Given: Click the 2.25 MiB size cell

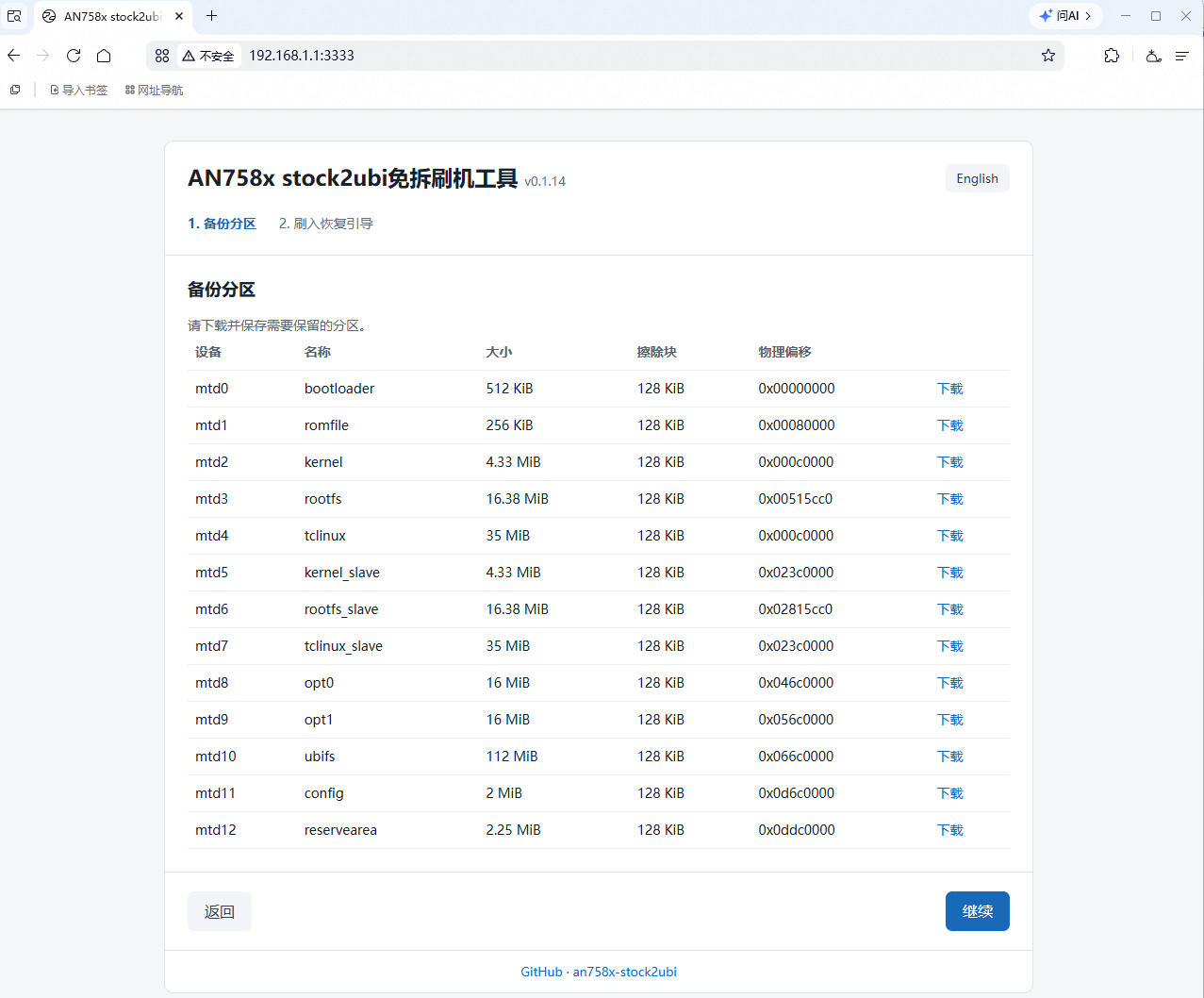Looking at the screenshot, I should click(513, 830).
